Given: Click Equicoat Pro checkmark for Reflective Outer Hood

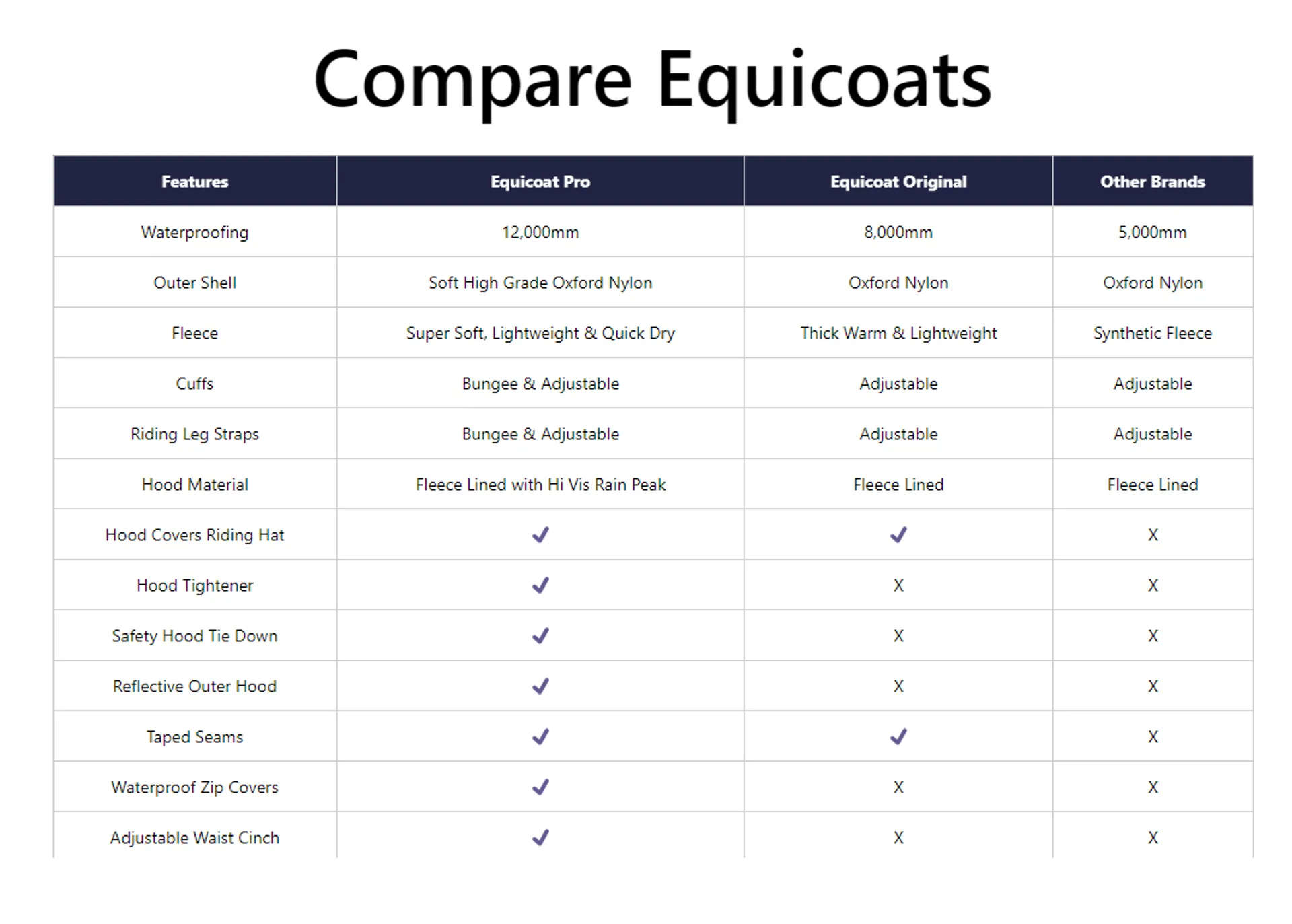Looking at the screenshot, I should click(x=540, y=686).
